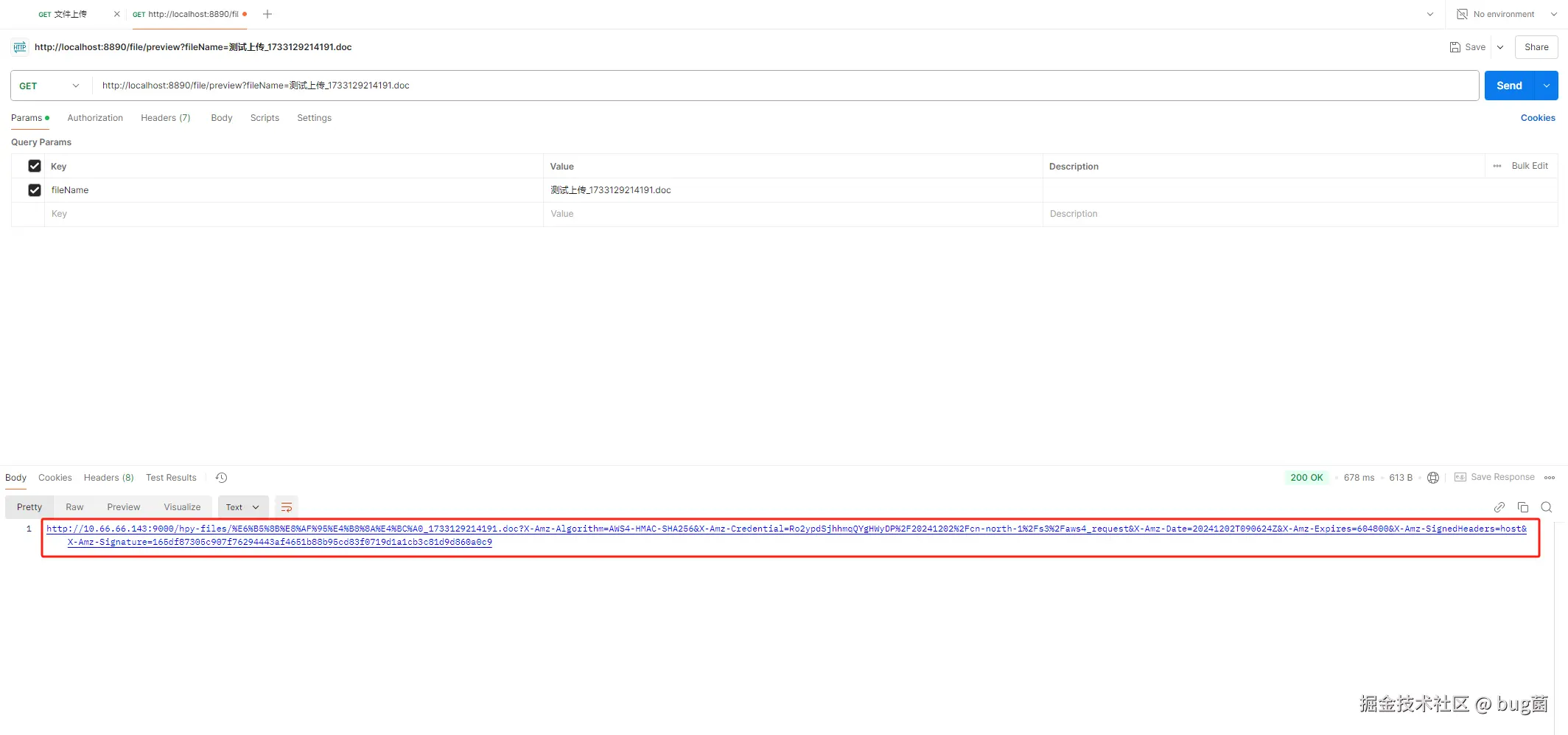Image resolution: width=1568 pixels, height=735 pixels.
Task: Click the empty Value placeholder field
Action: click(x=793, y=214)
